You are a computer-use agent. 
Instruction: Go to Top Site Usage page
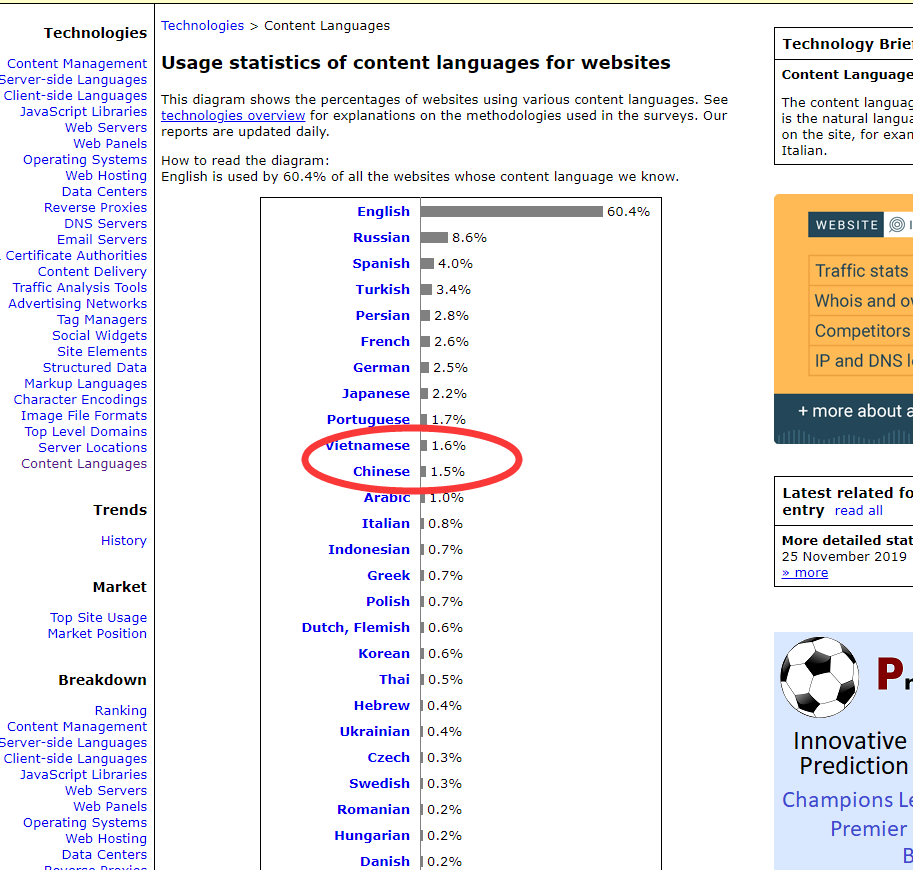(98, 618)
